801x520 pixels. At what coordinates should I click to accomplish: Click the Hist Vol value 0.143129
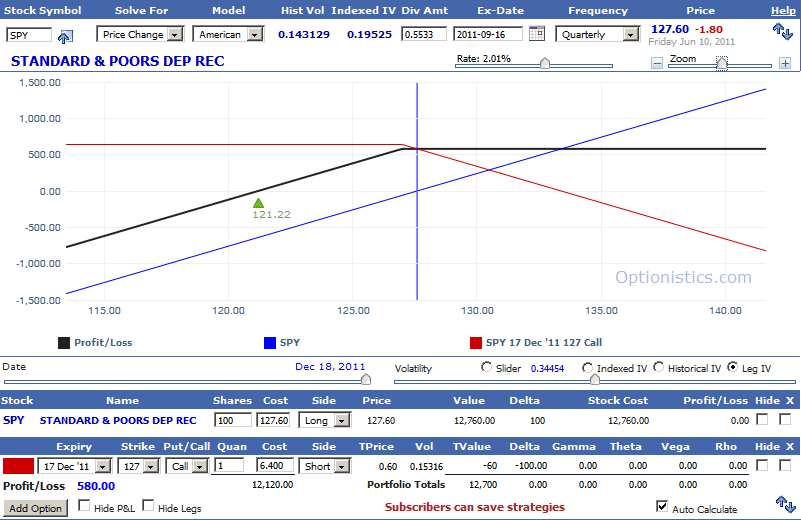(304, 34)
